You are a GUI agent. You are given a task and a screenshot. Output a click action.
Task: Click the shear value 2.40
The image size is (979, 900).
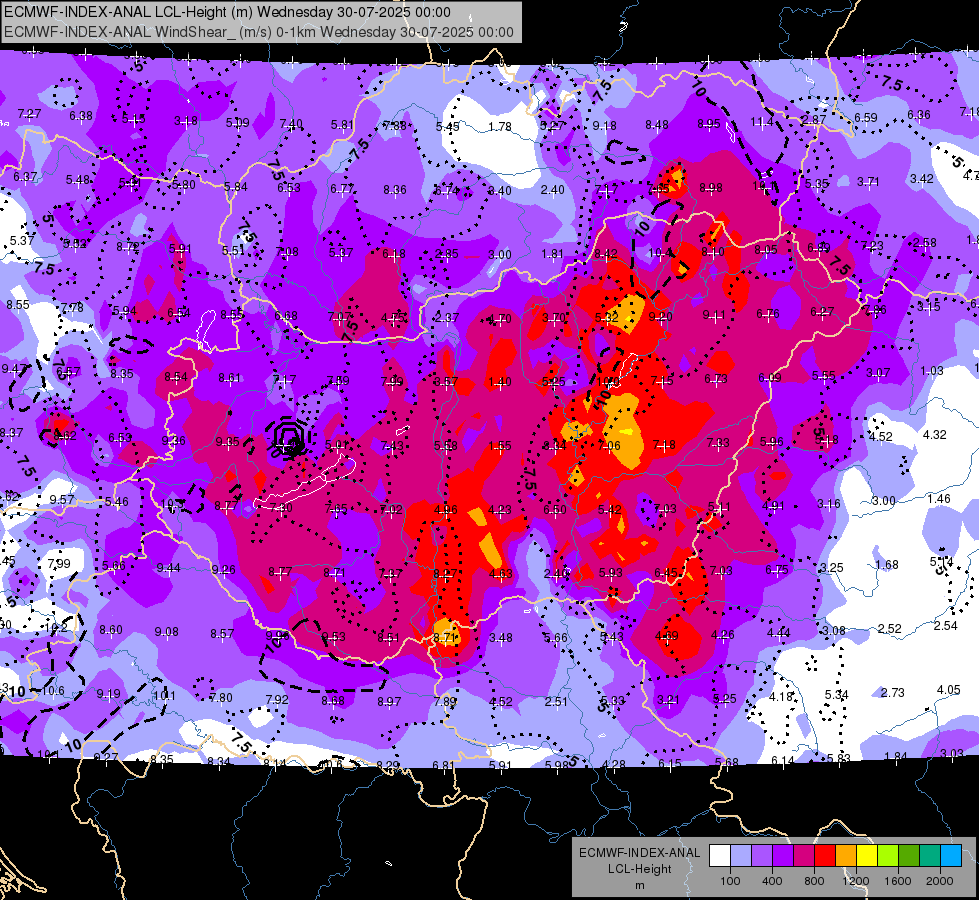[x=553, y=189]
